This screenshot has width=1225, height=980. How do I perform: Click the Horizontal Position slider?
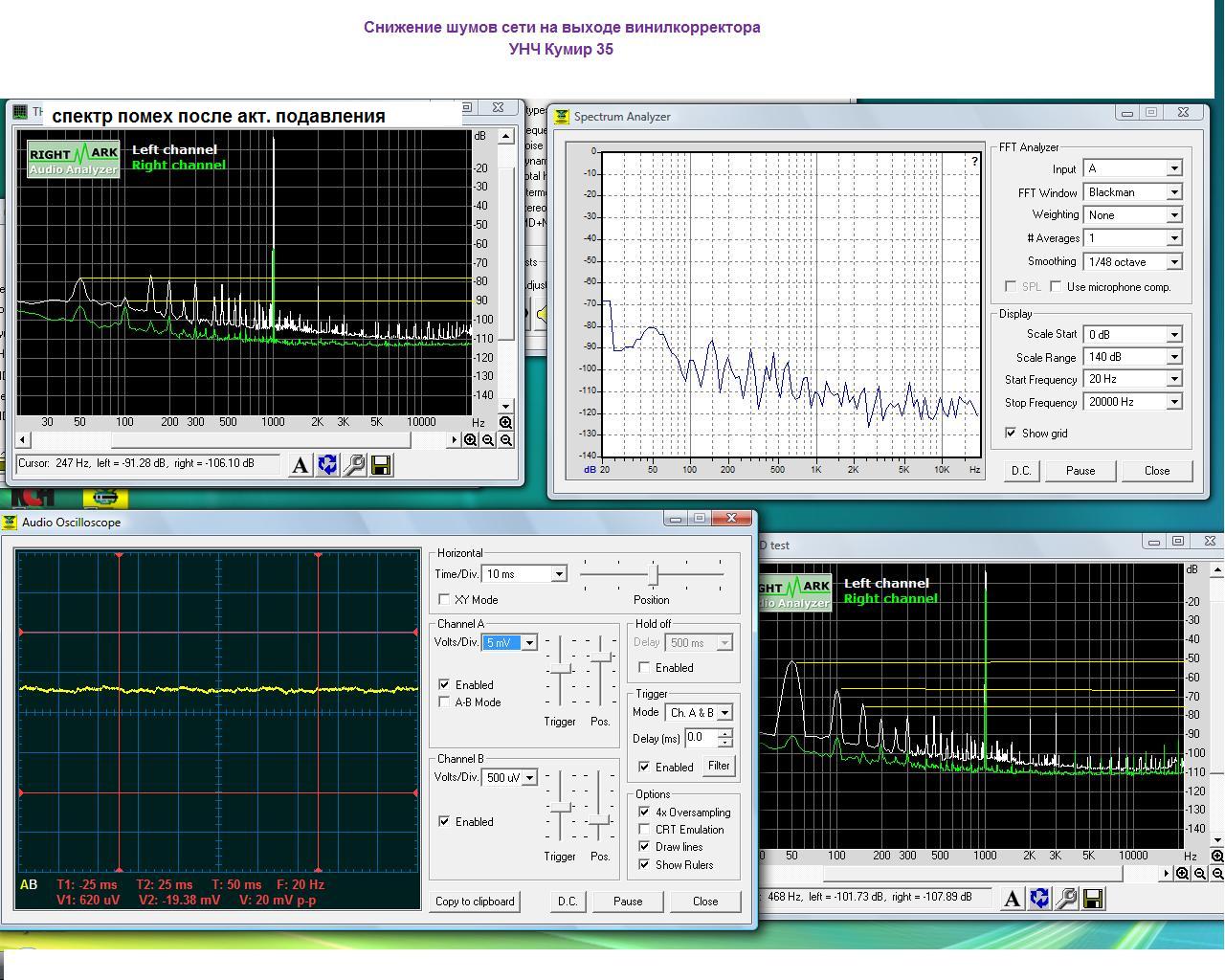point(654,574)
